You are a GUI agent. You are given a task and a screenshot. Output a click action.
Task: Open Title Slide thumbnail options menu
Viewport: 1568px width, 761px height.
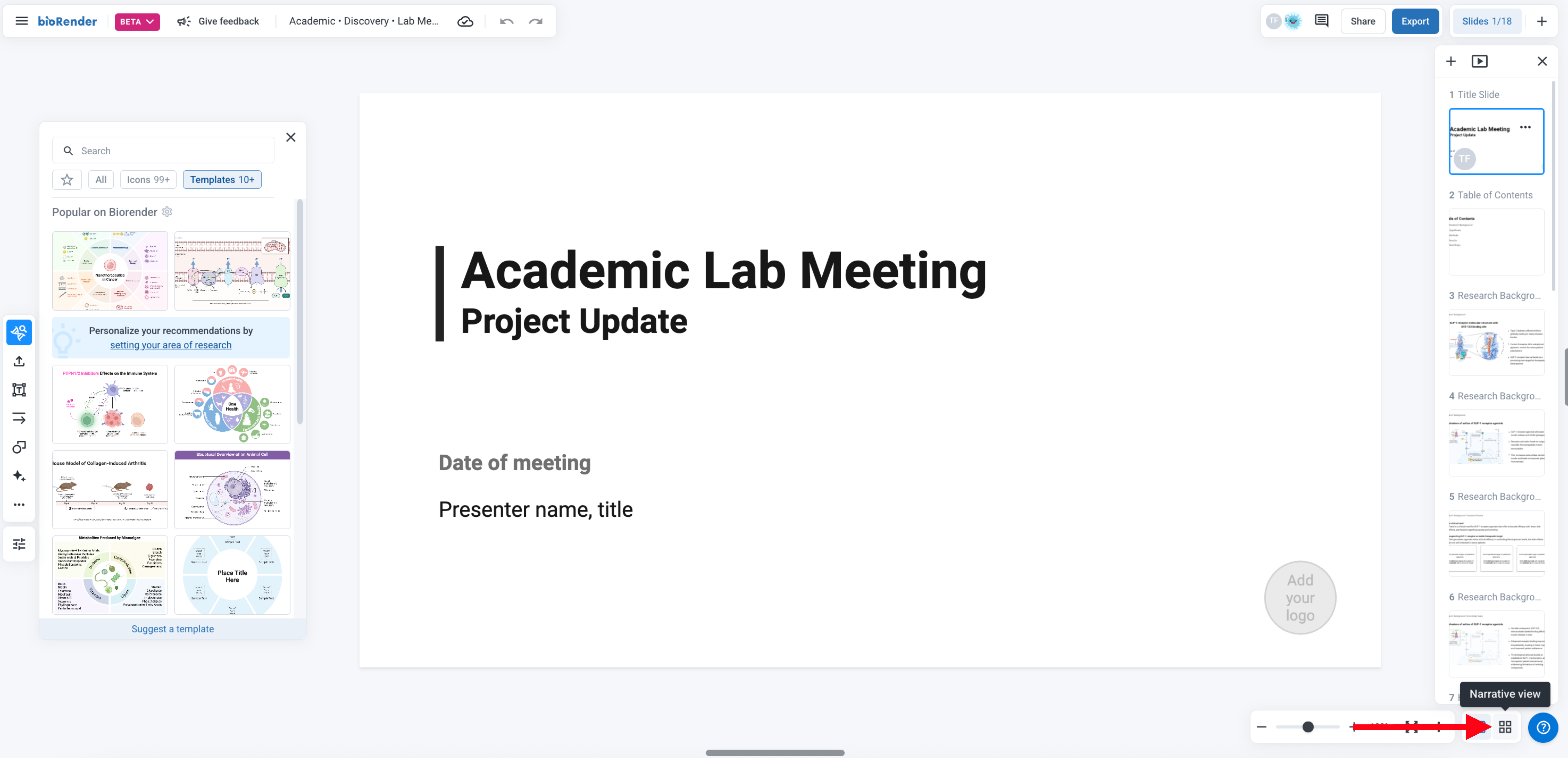[x=1525, y=127]
